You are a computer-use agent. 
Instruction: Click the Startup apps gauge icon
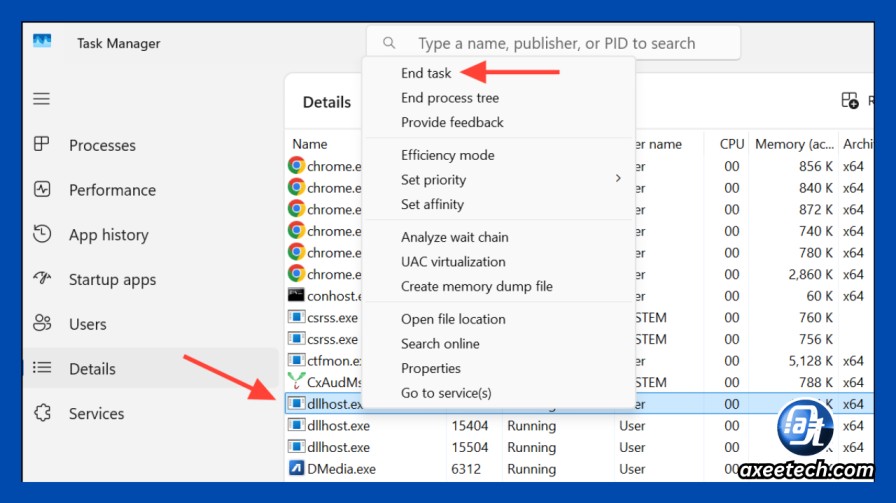coord(42,278)
